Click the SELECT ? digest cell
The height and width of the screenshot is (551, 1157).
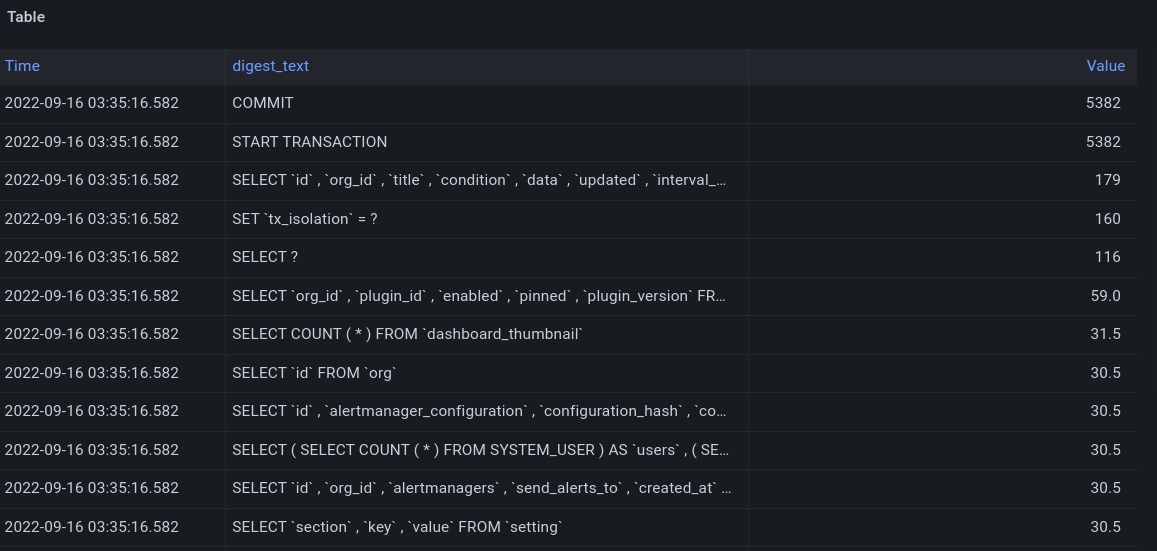click(486, 257)
